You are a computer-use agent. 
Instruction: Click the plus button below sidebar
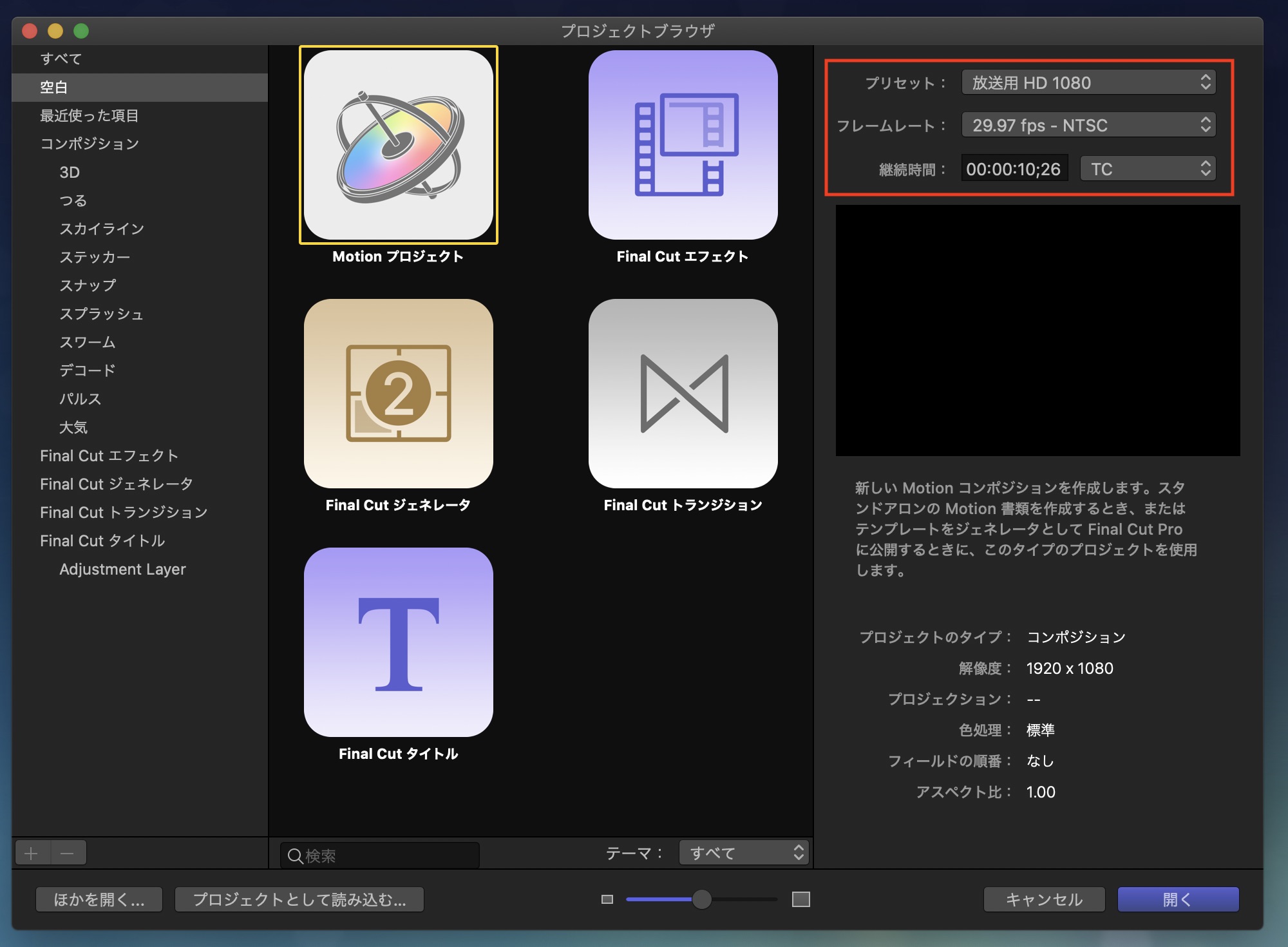(x=32, y=854)
